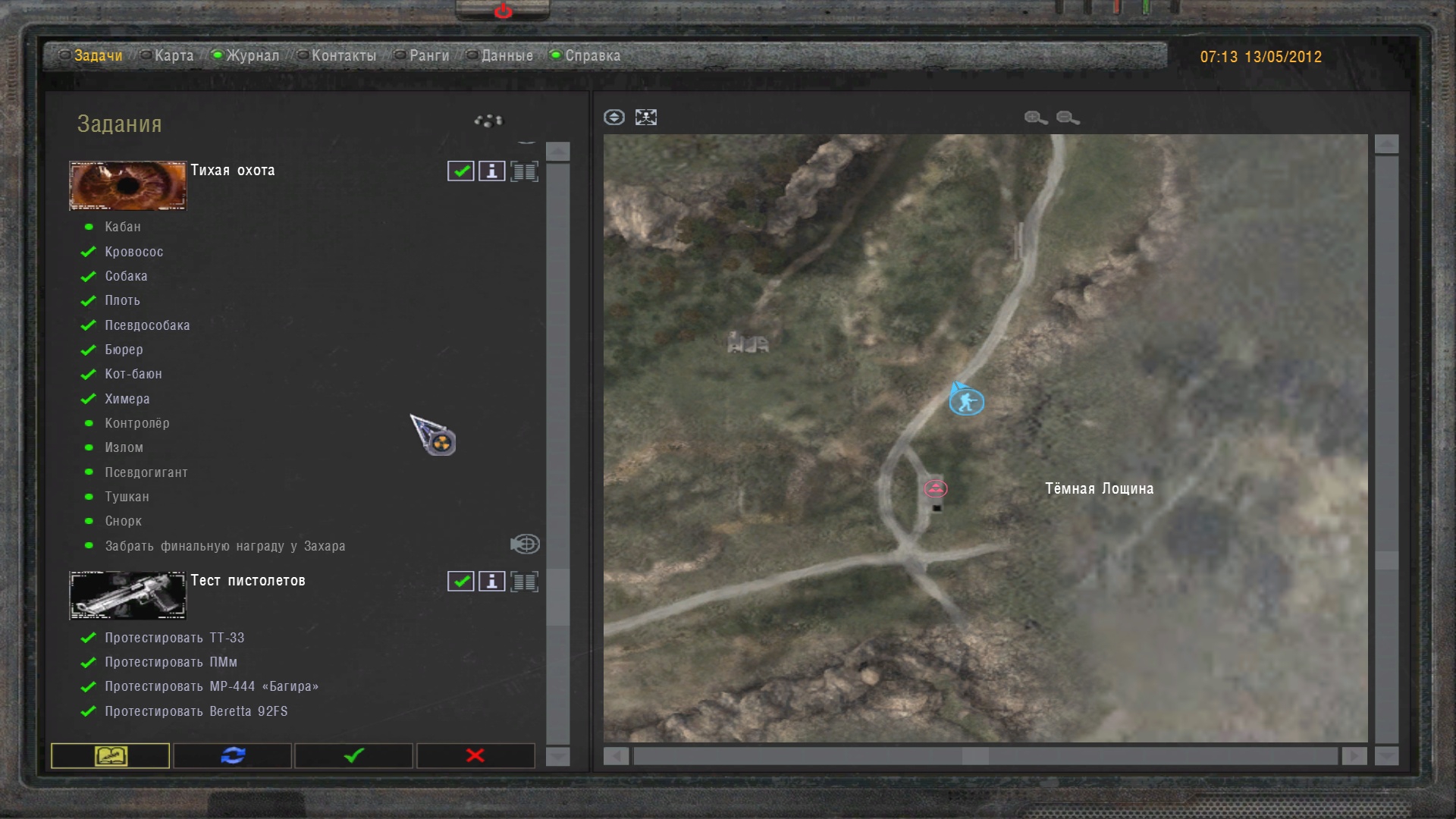The width and height of the screenshot is (1456, 819).
Task: Open the Задачи tab
Action: point(99,55)
